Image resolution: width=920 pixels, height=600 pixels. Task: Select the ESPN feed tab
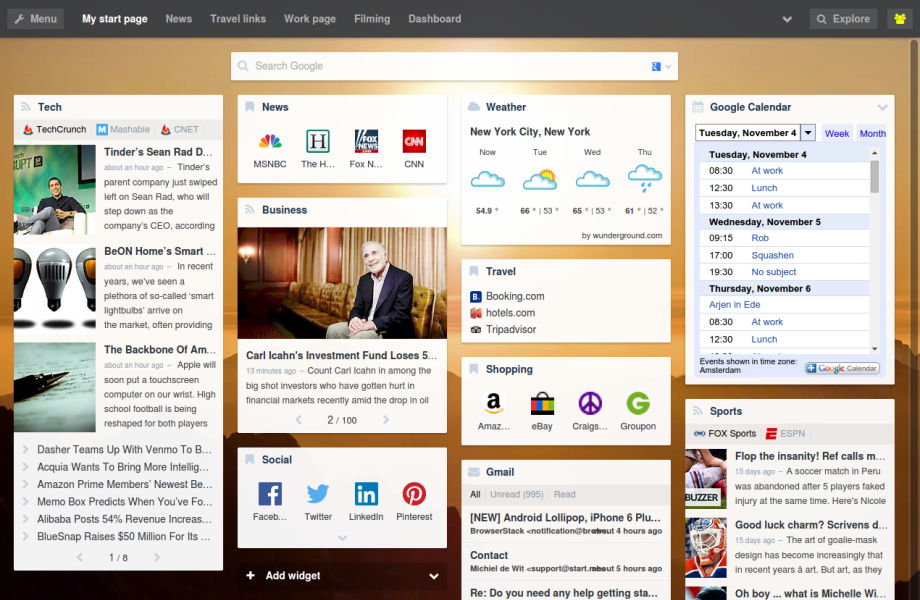786,433
